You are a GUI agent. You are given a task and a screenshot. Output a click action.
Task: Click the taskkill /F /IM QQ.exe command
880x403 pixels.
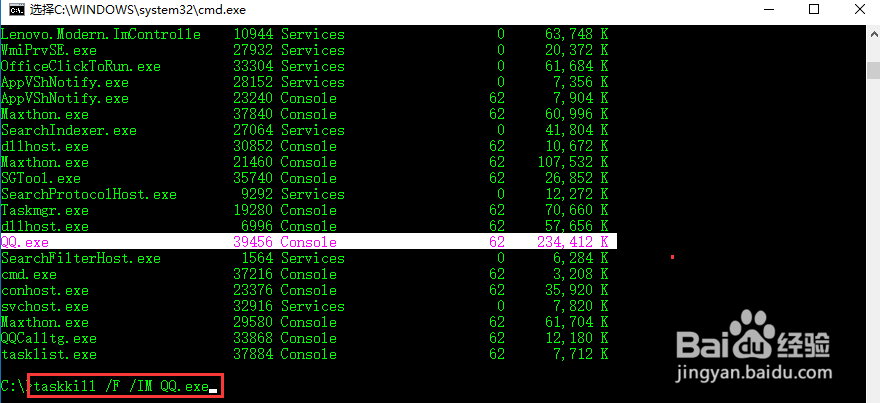[121, 386]
